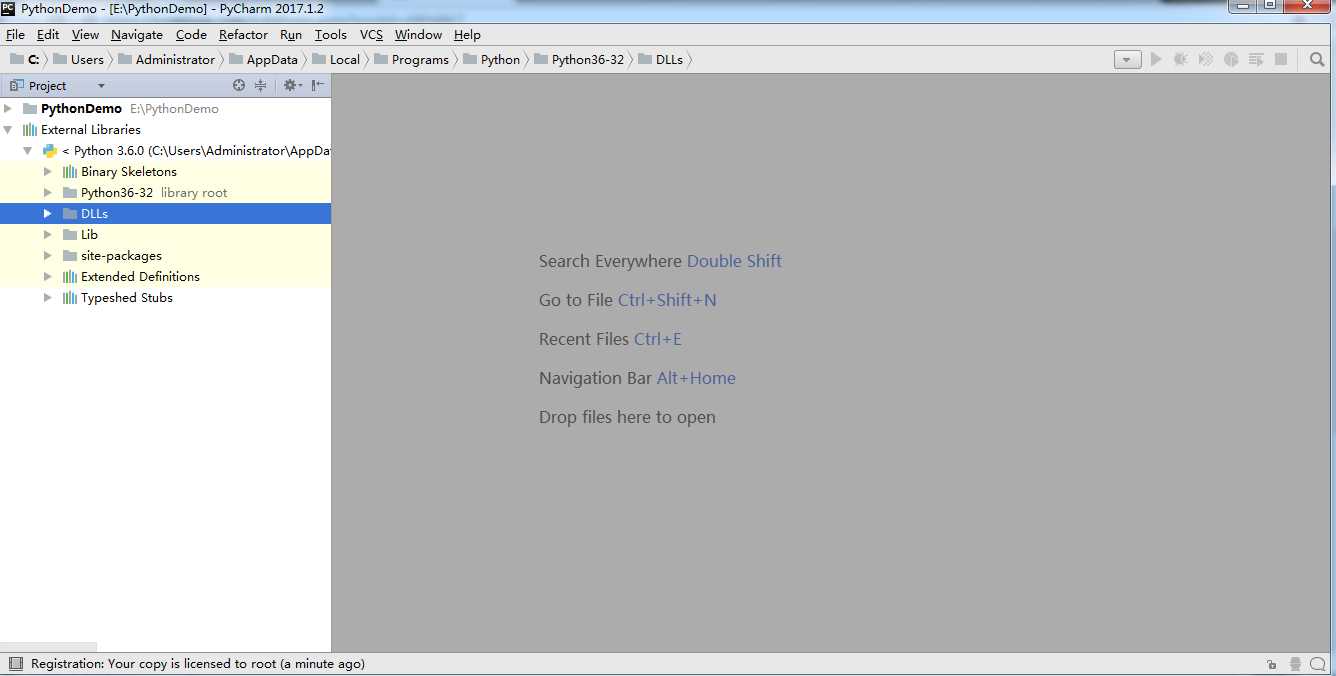Click the Run button in toolbar

tap(1156, 60)
